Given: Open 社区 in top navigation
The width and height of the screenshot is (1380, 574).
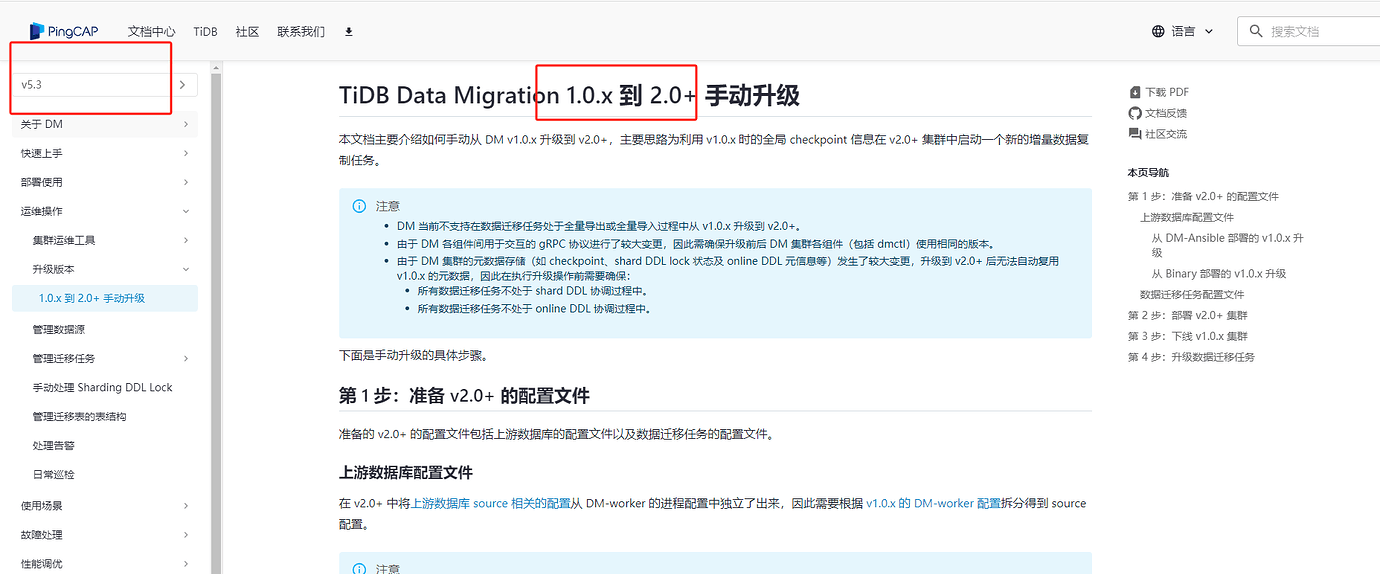Looking at the screenshot, I should 247,32.
